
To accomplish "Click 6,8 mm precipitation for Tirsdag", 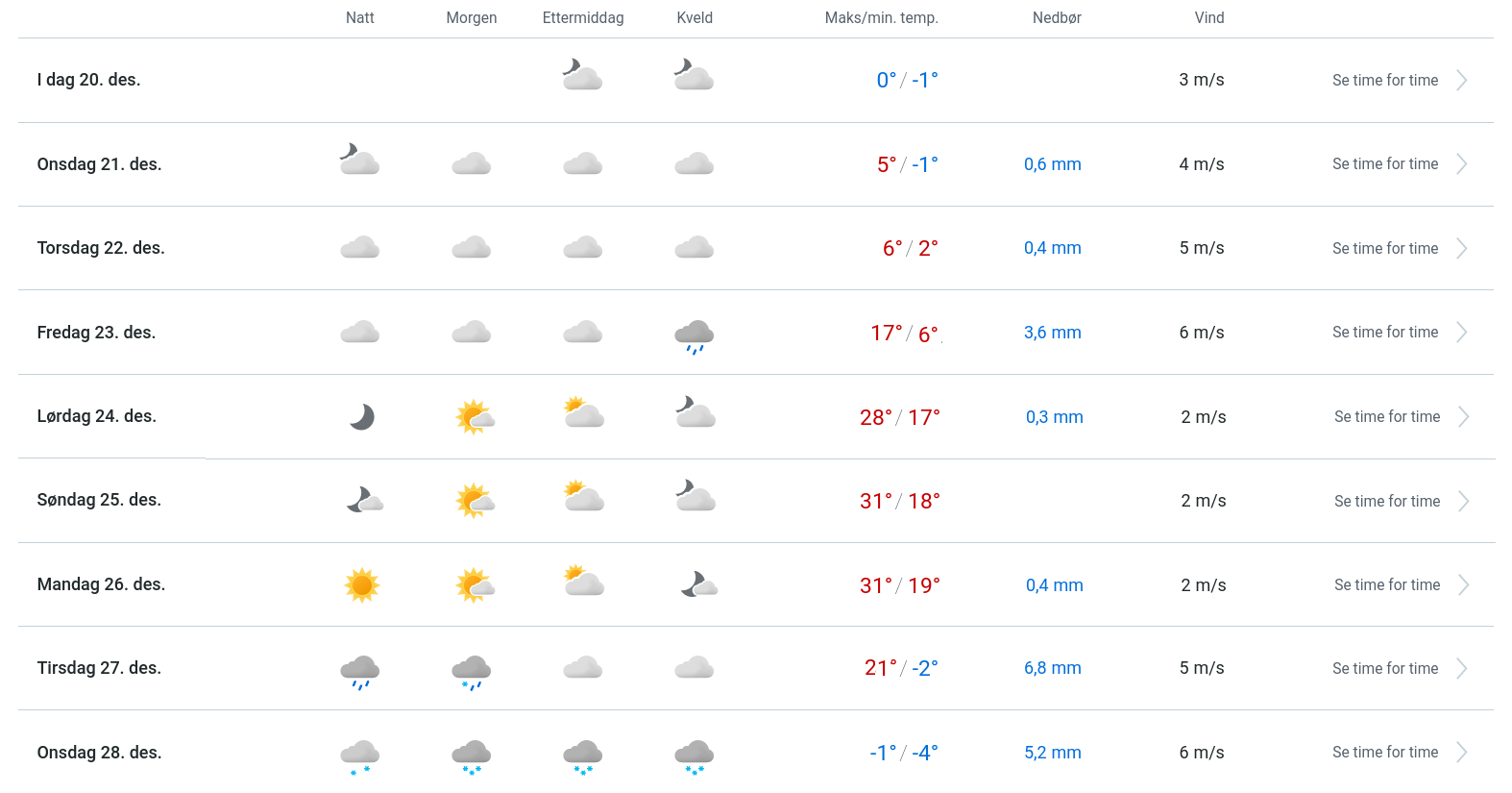I will [1053, 668].
